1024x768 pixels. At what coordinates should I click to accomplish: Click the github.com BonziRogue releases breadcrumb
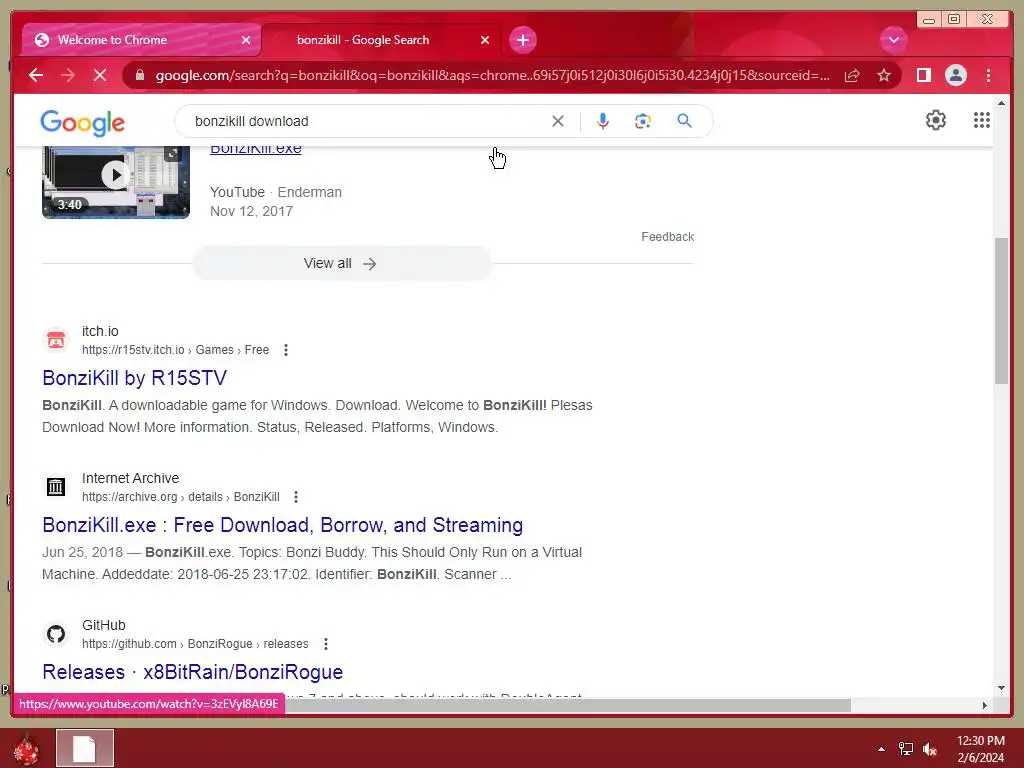[195, 644]
